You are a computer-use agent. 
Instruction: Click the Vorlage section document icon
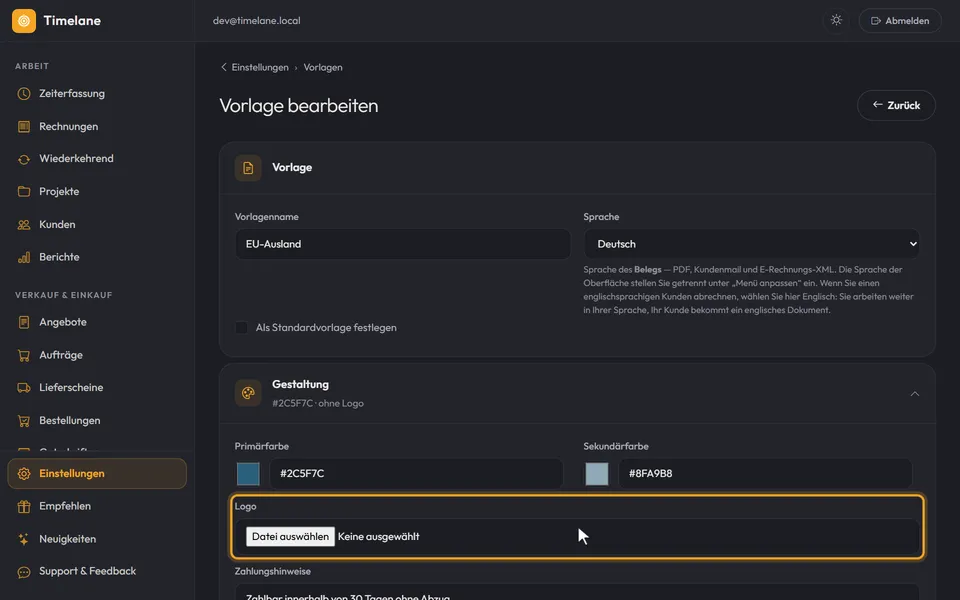pyautogui.click(x=248, y=168)
